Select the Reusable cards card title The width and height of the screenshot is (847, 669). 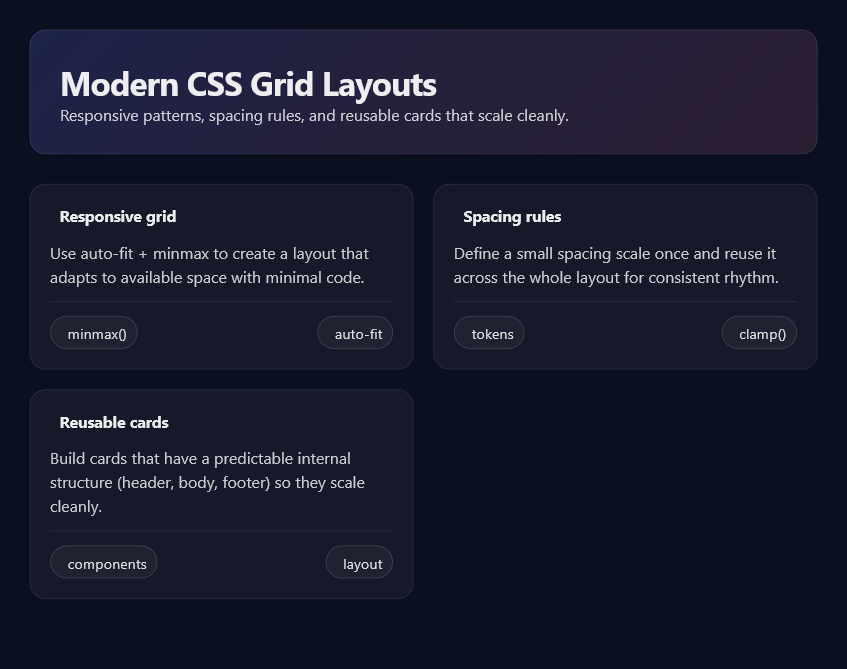114,423
